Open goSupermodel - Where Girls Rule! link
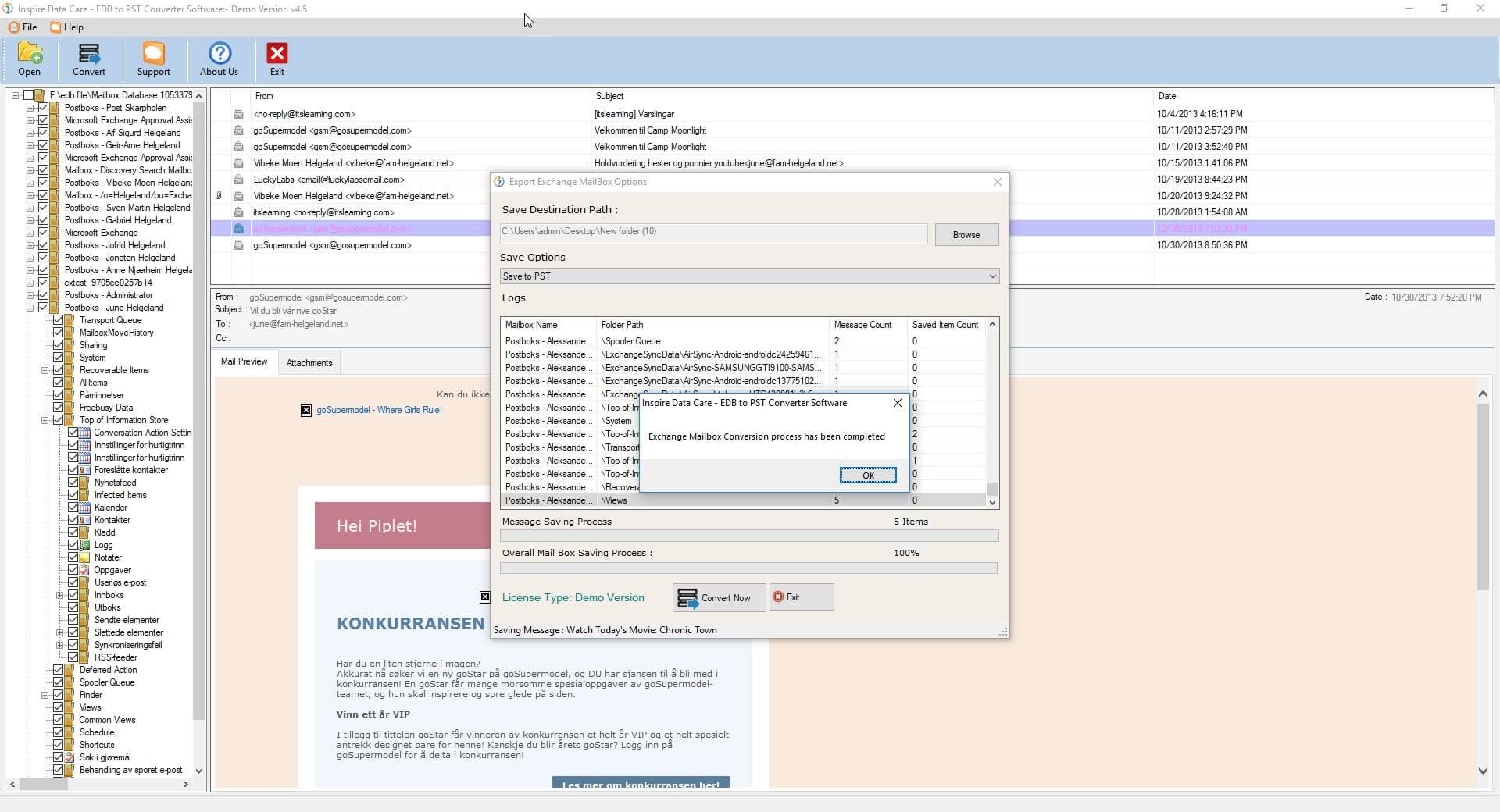1500x812 pixels. (379, 410)
